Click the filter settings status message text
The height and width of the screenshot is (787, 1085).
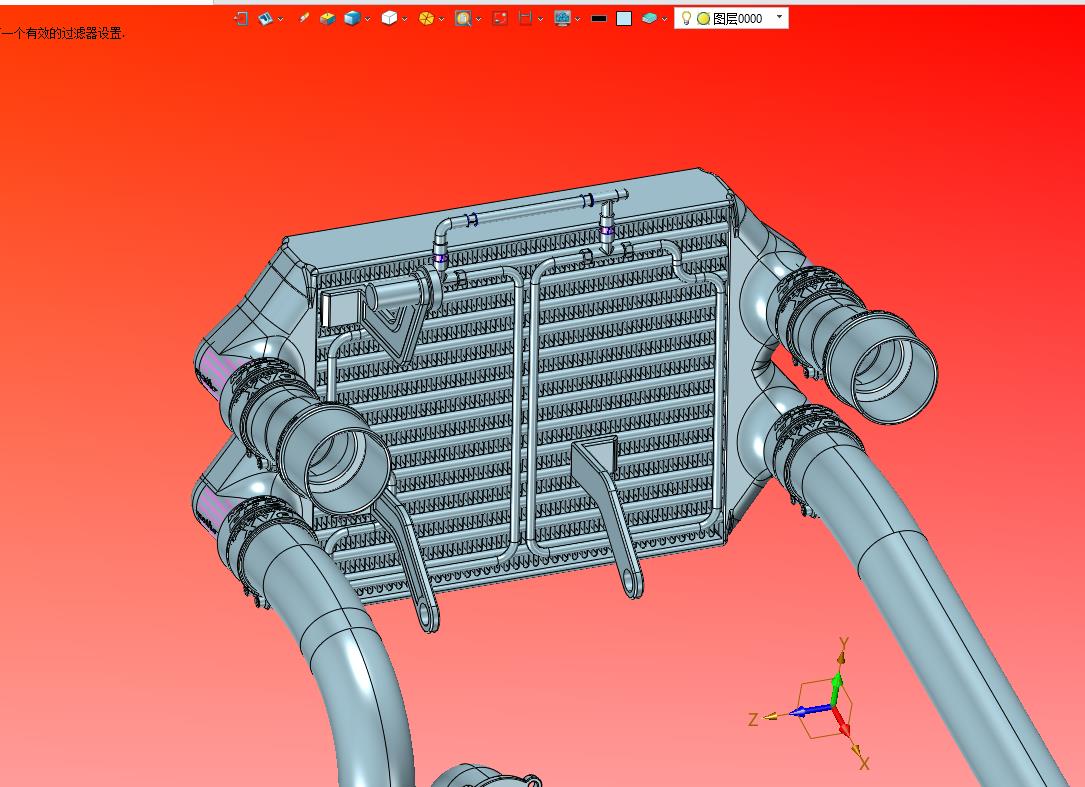(62, 33)
